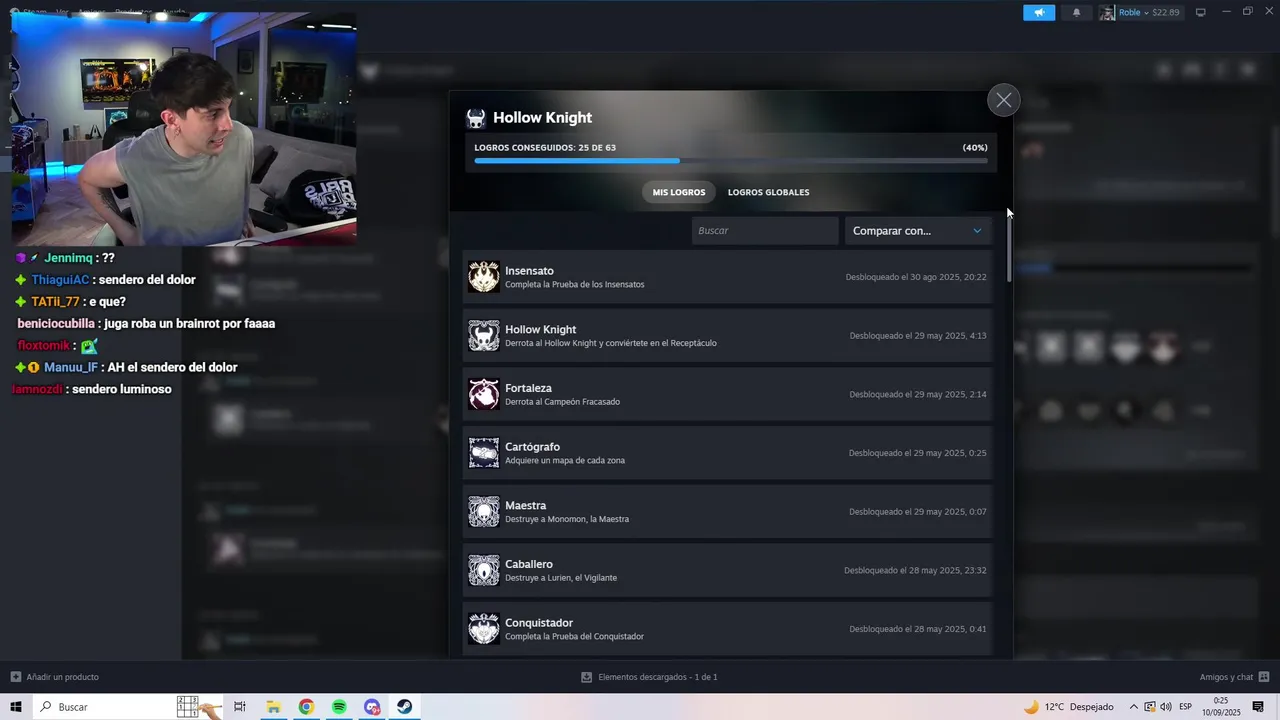Select the Conquistador achievement title
The height and width of the screenshot is (720, 1280).
tap(539, 623)
